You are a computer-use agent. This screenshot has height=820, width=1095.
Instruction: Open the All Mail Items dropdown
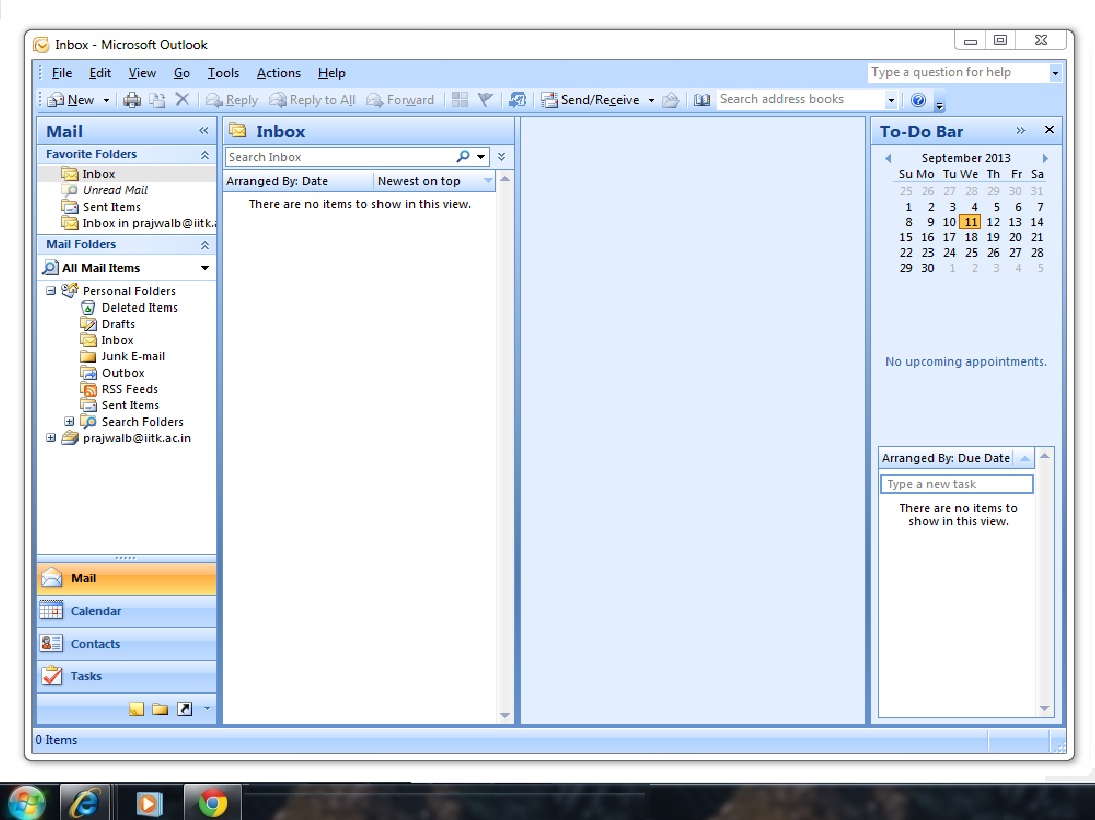tap(205, 268)
